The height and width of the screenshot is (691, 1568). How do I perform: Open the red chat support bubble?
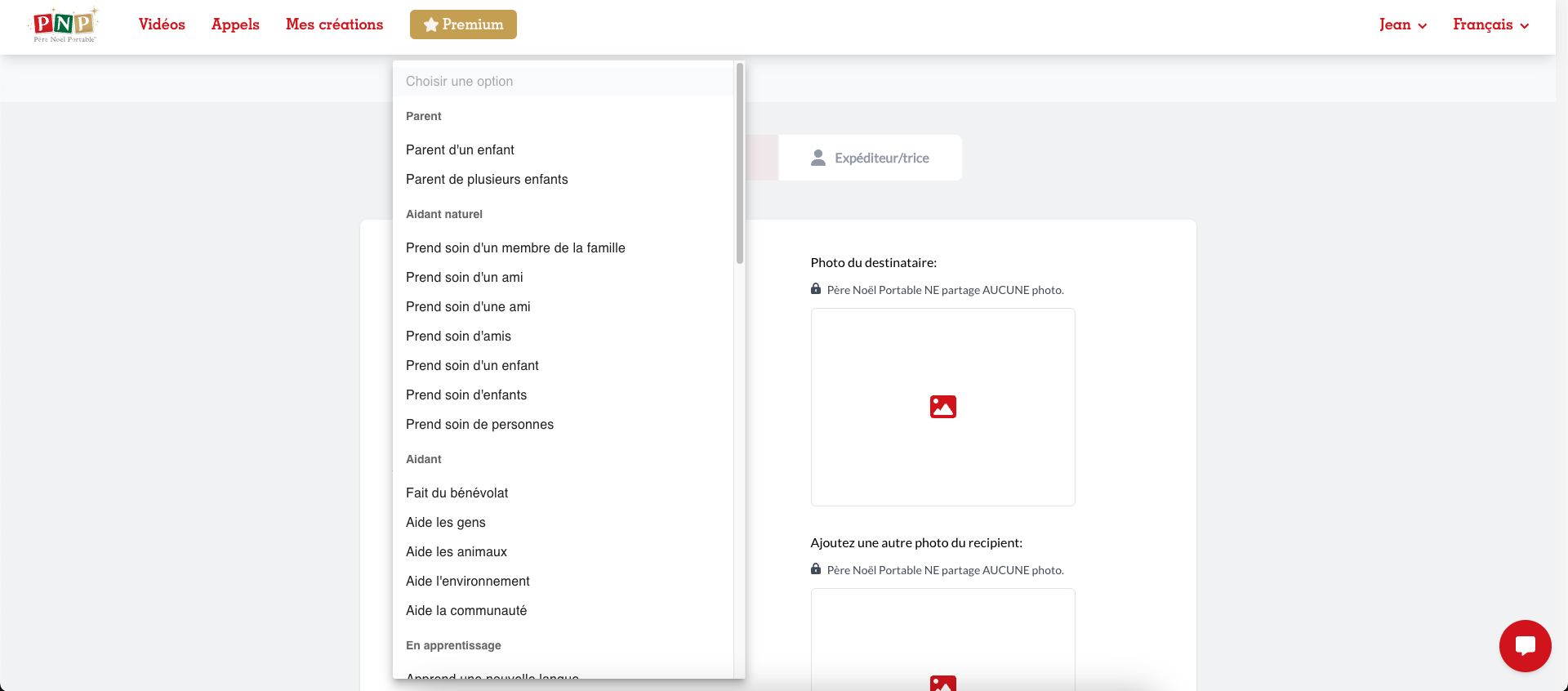coord(1525,646)
